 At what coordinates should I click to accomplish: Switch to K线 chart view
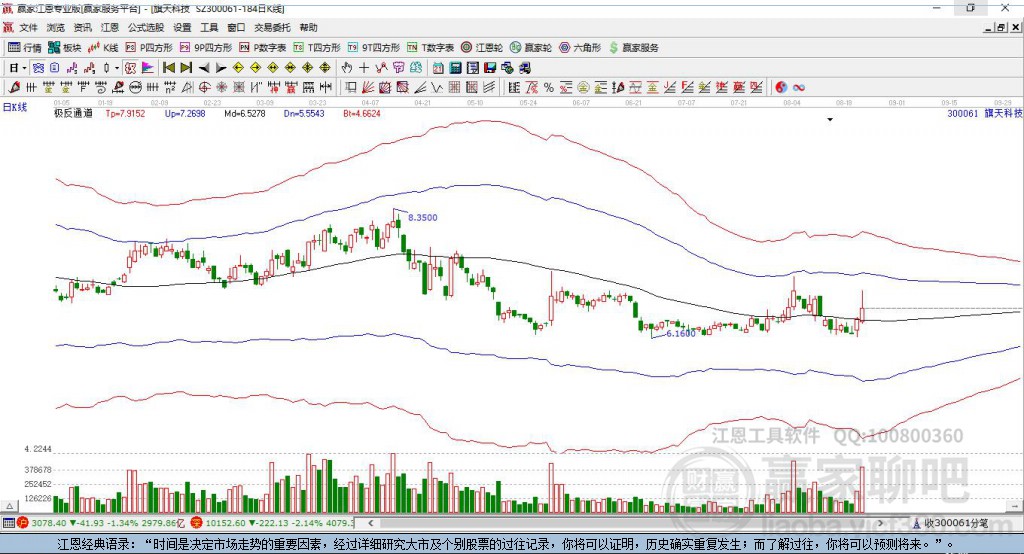tap(103, 48)
